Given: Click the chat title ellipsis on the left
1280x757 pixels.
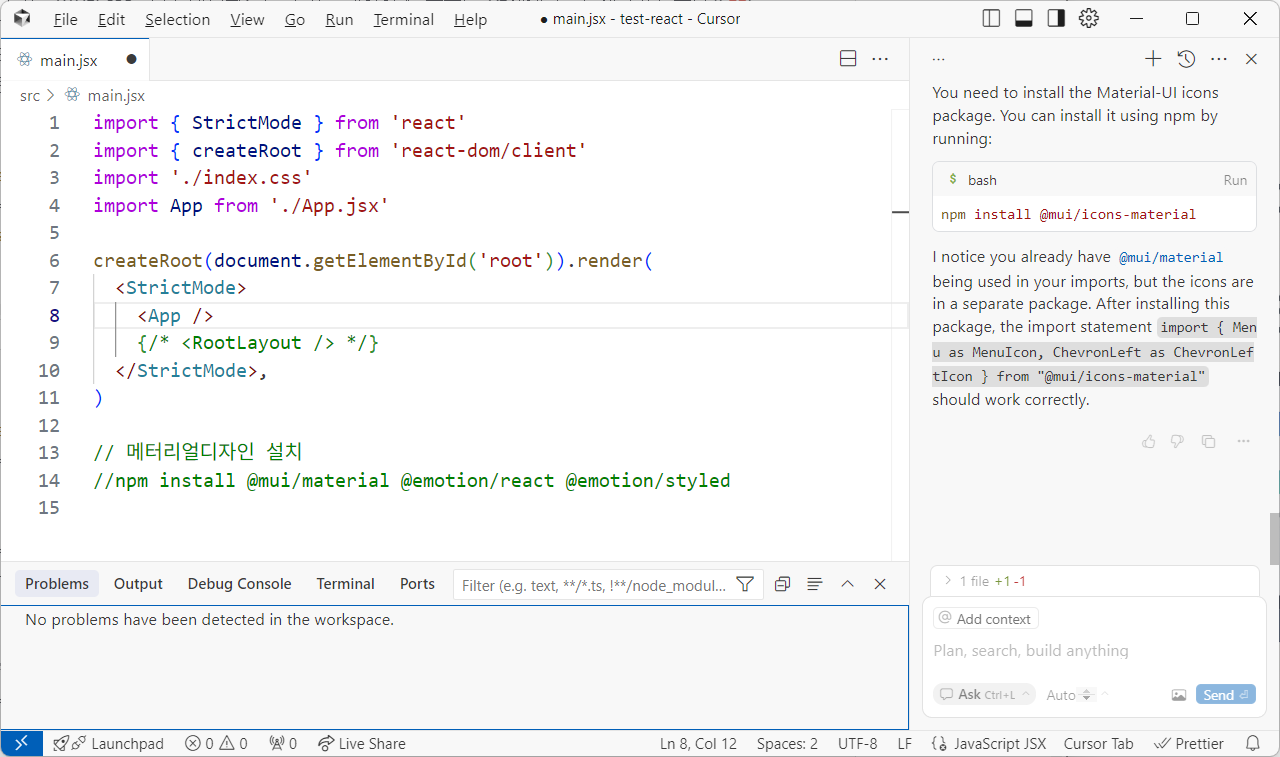Looking at the screenshot, I should pyautogui.click(x=938, y=59).
